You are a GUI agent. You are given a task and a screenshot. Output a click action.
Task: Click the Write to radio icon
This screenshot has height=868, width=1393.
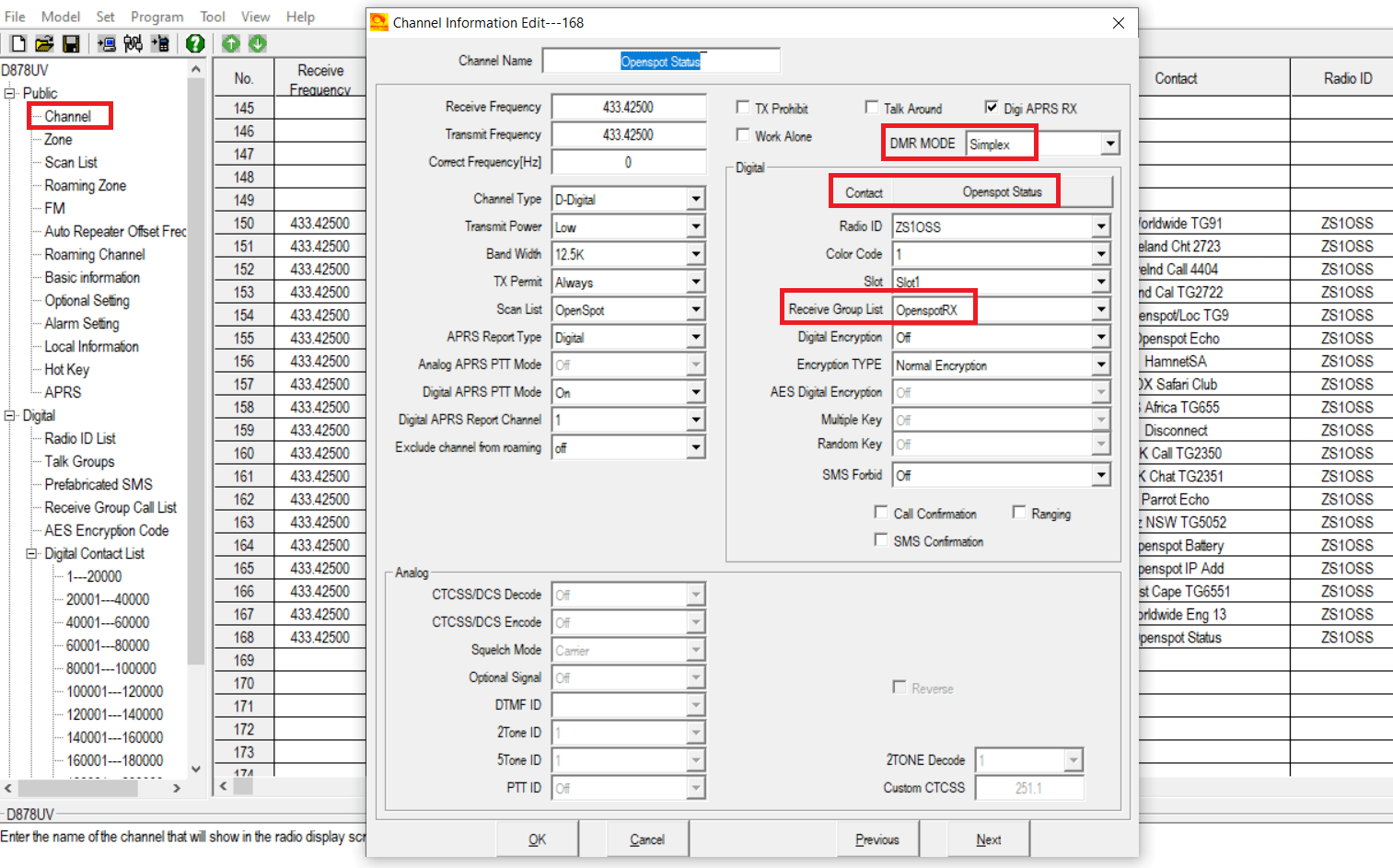click(x=160, y=43)
